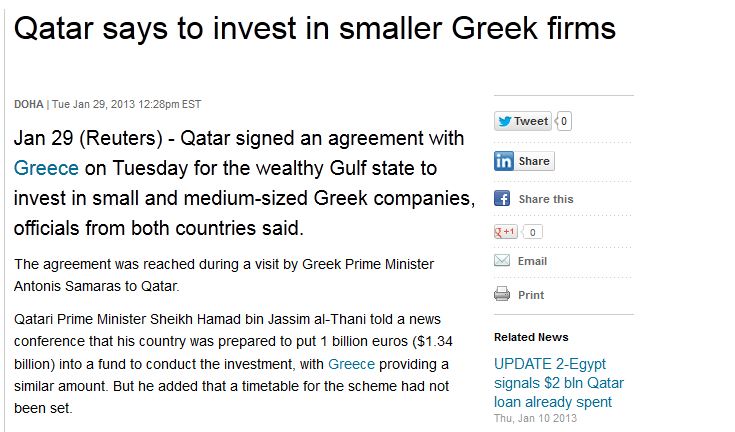Choose the Print text link
Screen dimensions: 735x432
point(531,295)
